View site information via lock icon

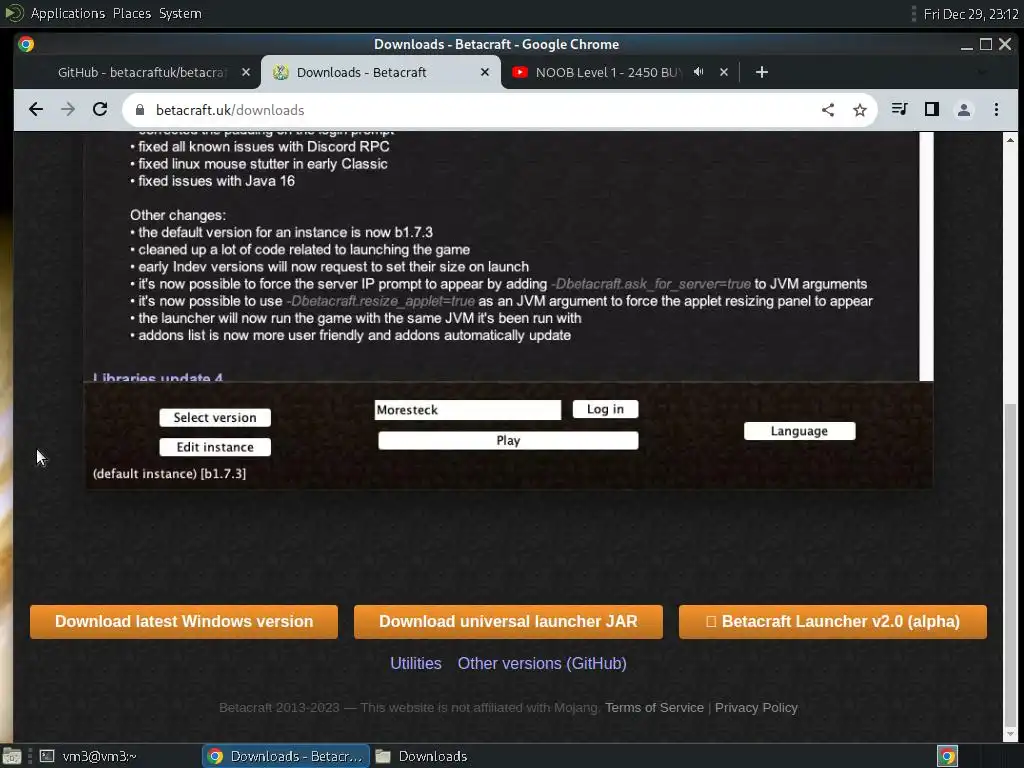coord(140,110)
